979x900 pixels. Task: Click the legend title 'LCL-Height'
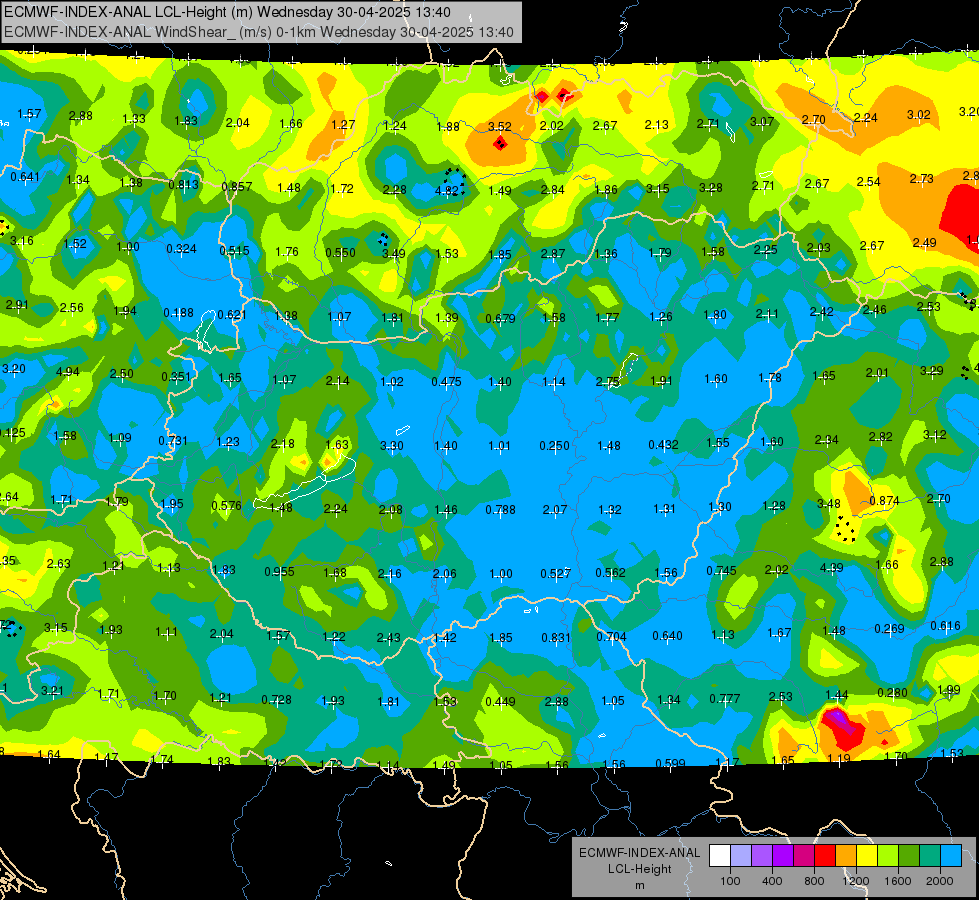639,869
